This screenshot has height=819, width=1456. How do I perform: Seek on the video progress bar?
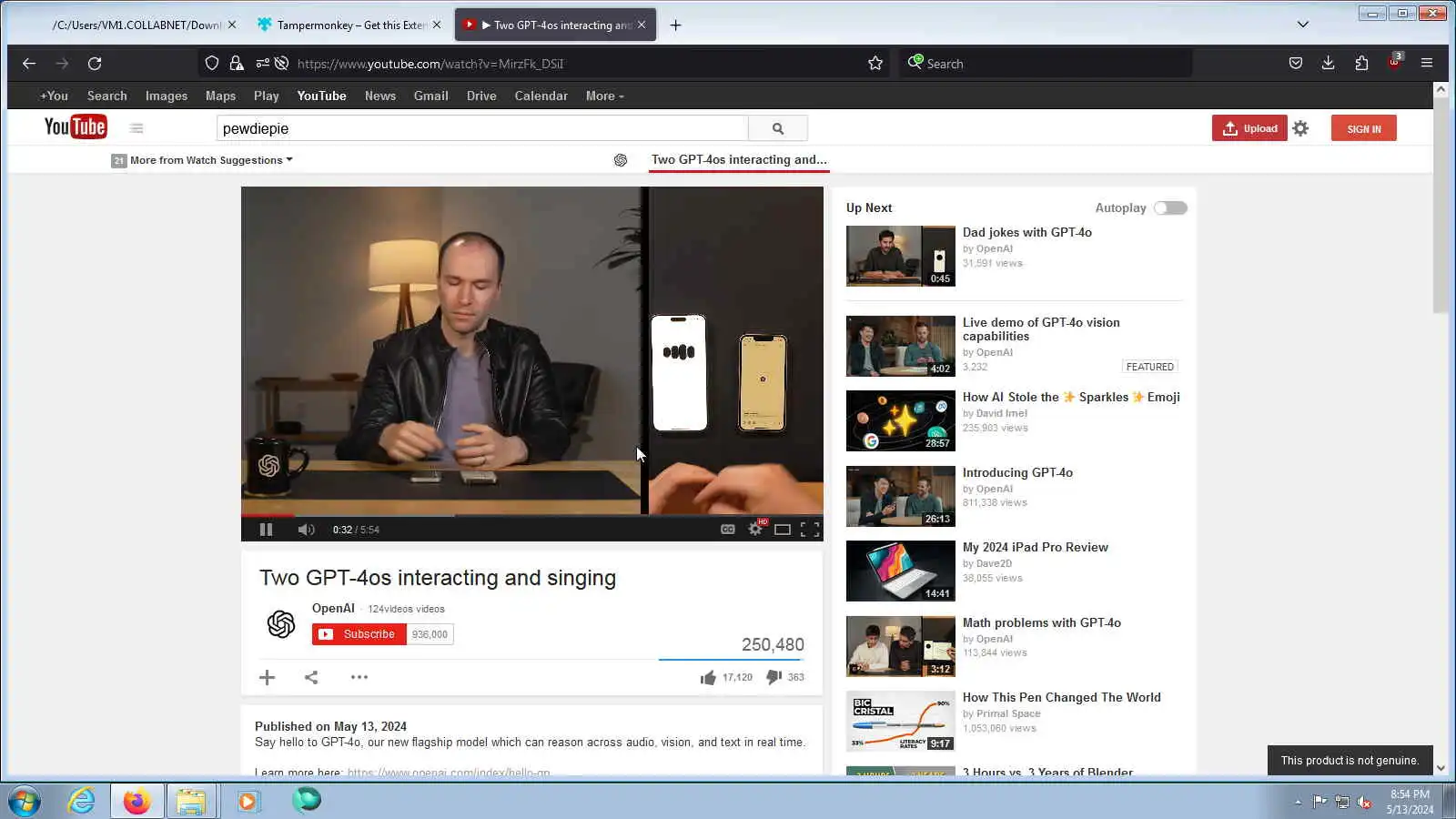(x=532, y=515)
